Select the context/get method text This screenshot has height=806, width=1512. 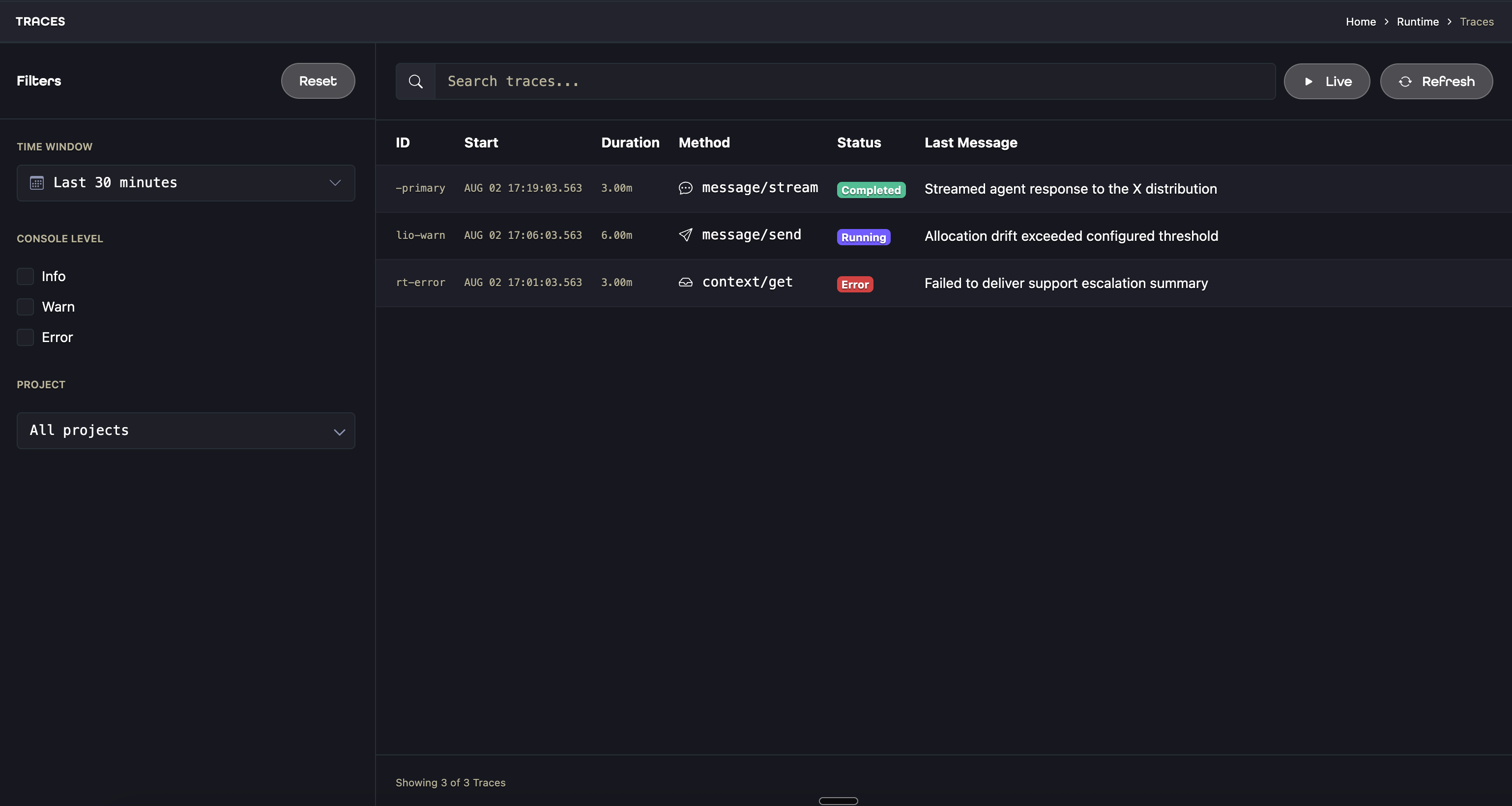click(x=747, y=283)
